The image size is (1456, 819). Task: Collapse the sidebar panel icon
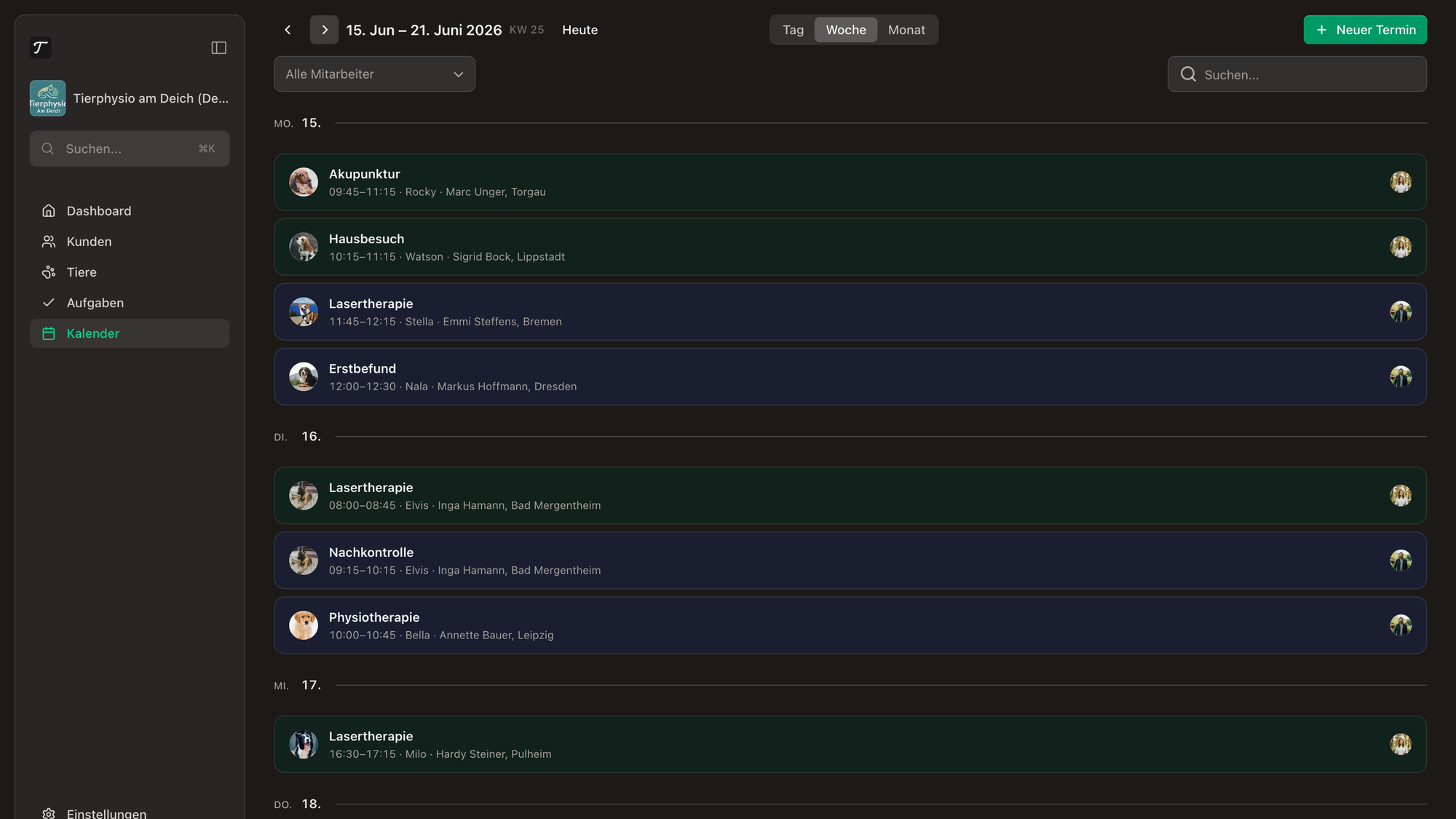pos(218,48)
